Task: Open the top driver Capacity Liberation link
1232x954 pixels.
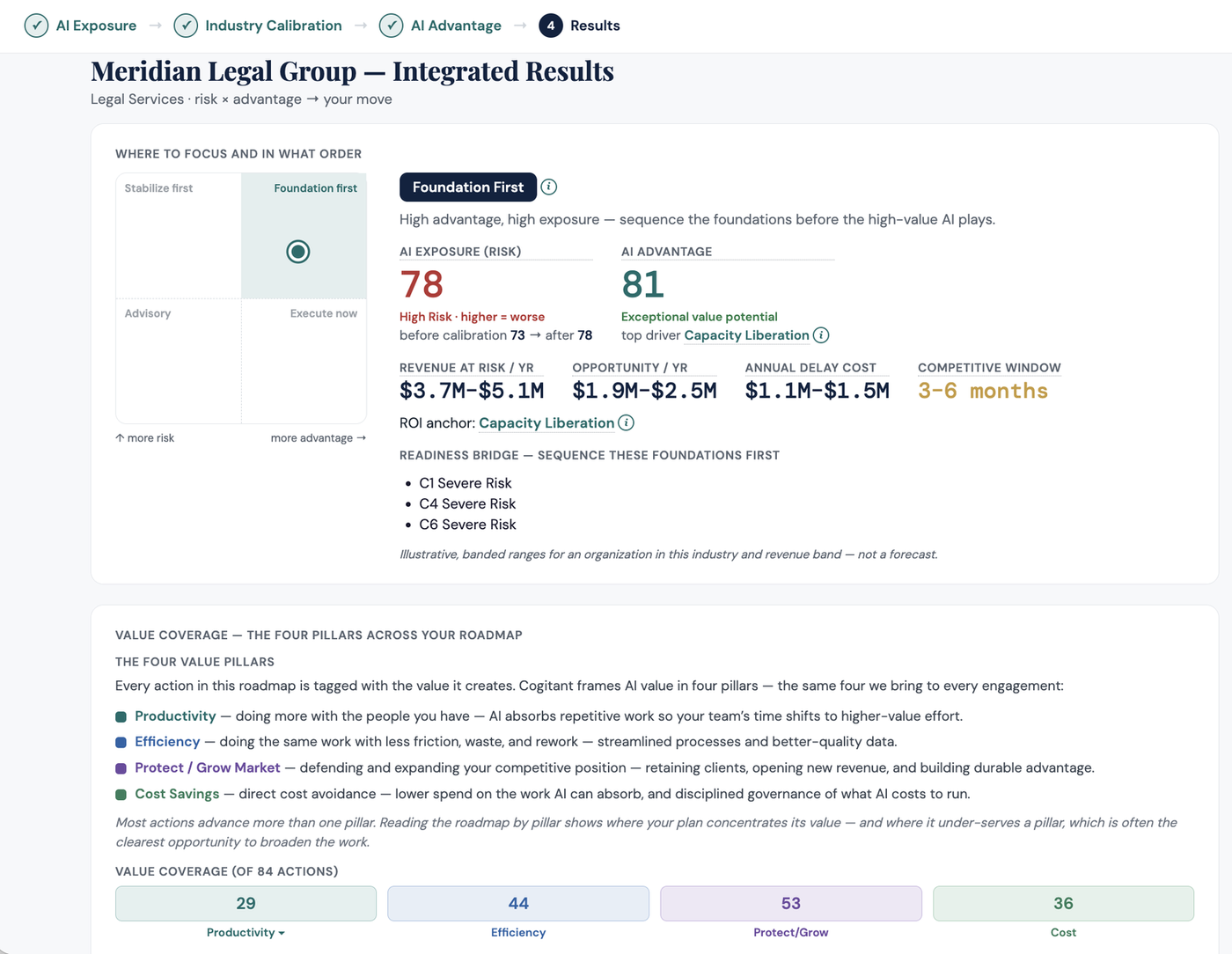Action: (x=746, y=335)
